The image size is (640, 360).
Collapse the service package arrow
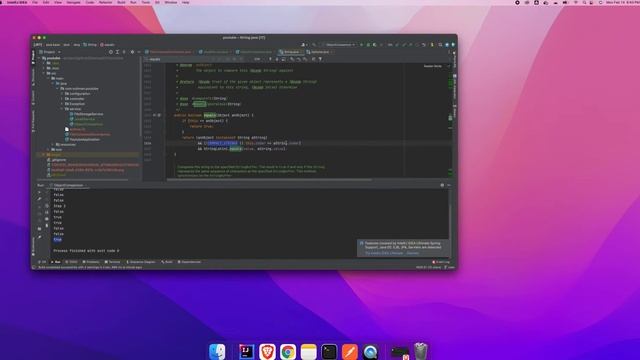point(62,109)
